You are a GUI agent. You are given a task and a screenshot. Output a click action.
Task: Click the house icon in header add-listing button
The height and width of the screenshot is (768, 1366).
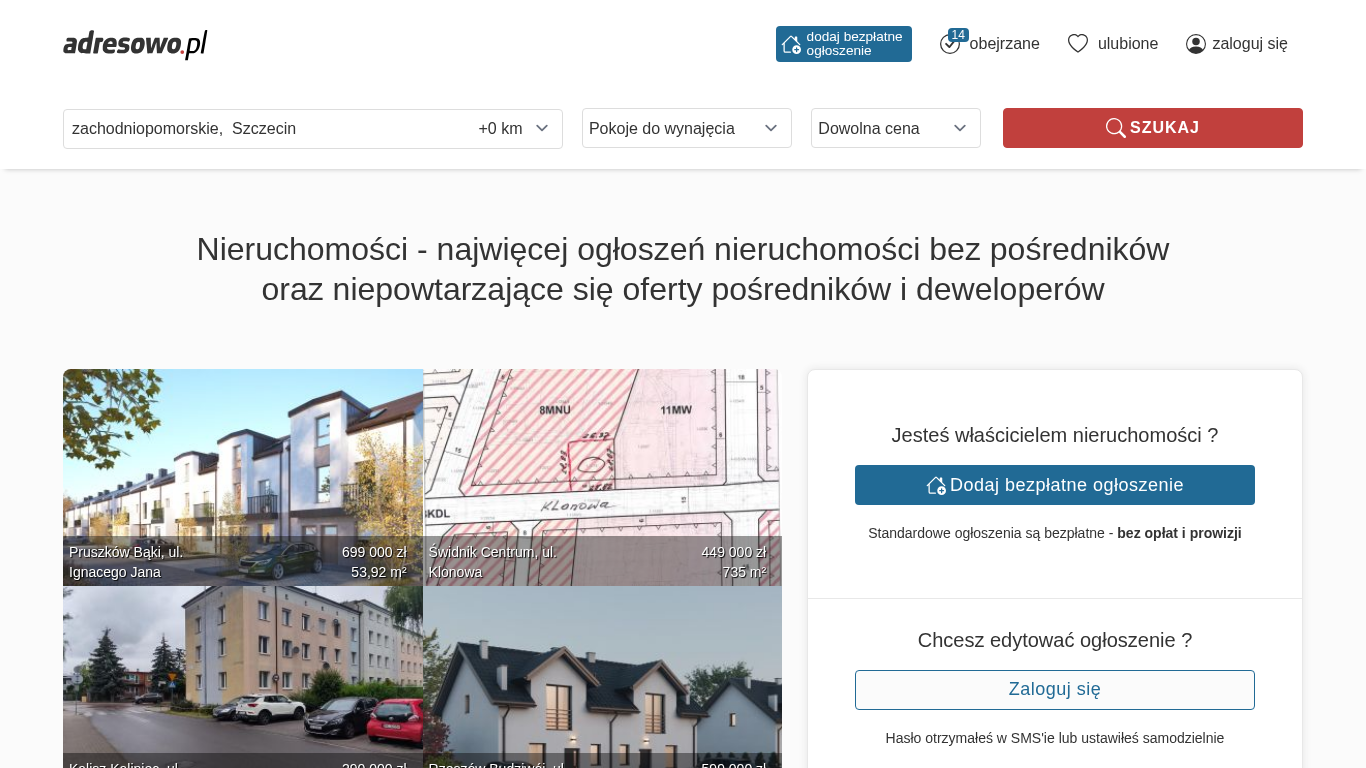click(791, 44)
